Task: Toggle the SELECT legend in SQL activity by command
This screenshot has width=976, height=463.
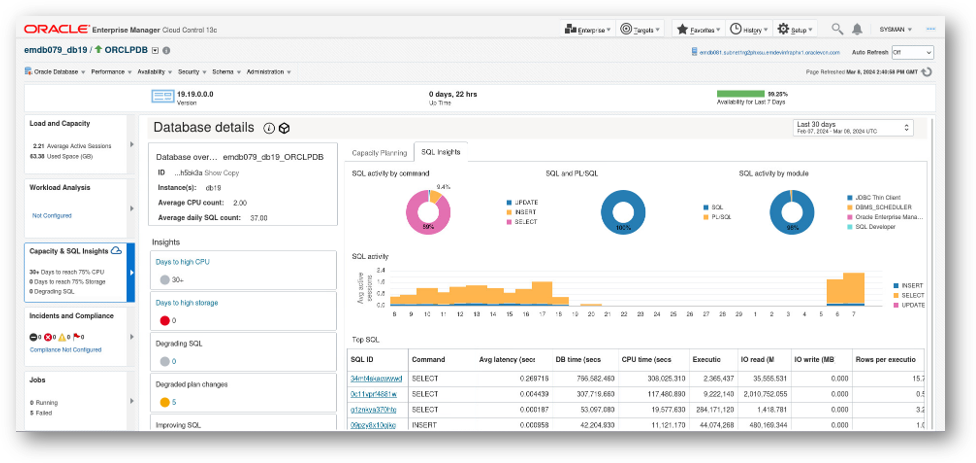Action: (525, 222)
